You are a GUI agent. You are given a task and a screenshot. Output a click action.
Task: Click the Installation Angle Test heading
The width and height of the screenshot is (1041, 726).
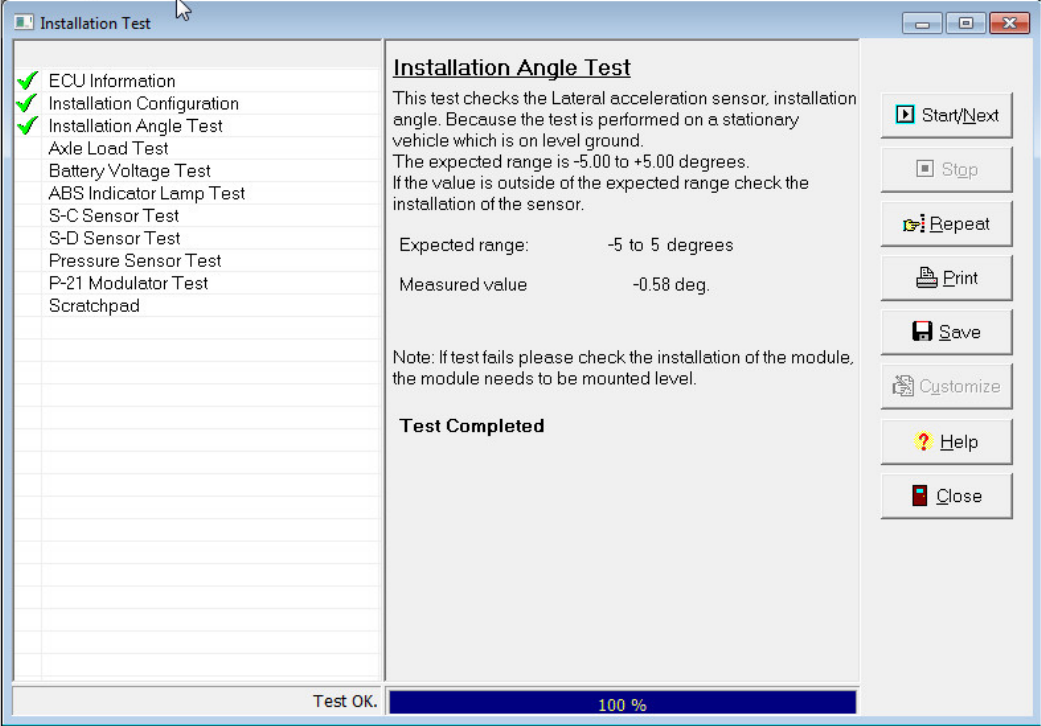click(511, 68)
